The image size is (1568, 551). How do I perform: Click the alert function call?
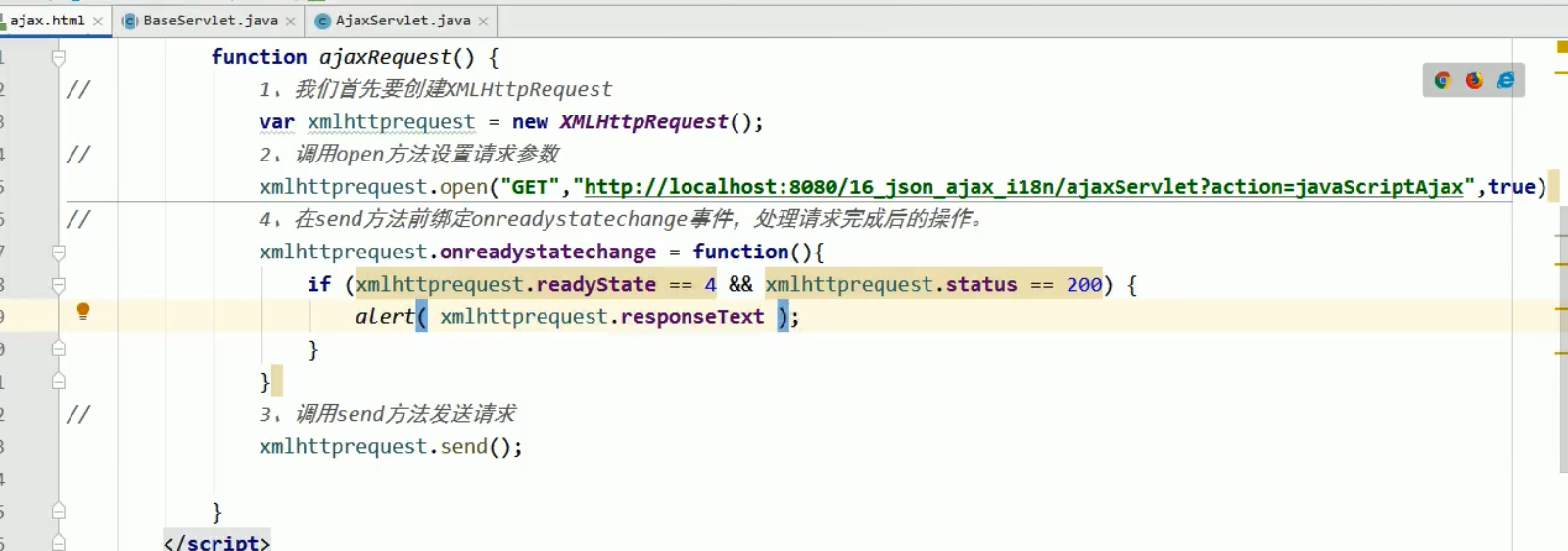point(385,317)
